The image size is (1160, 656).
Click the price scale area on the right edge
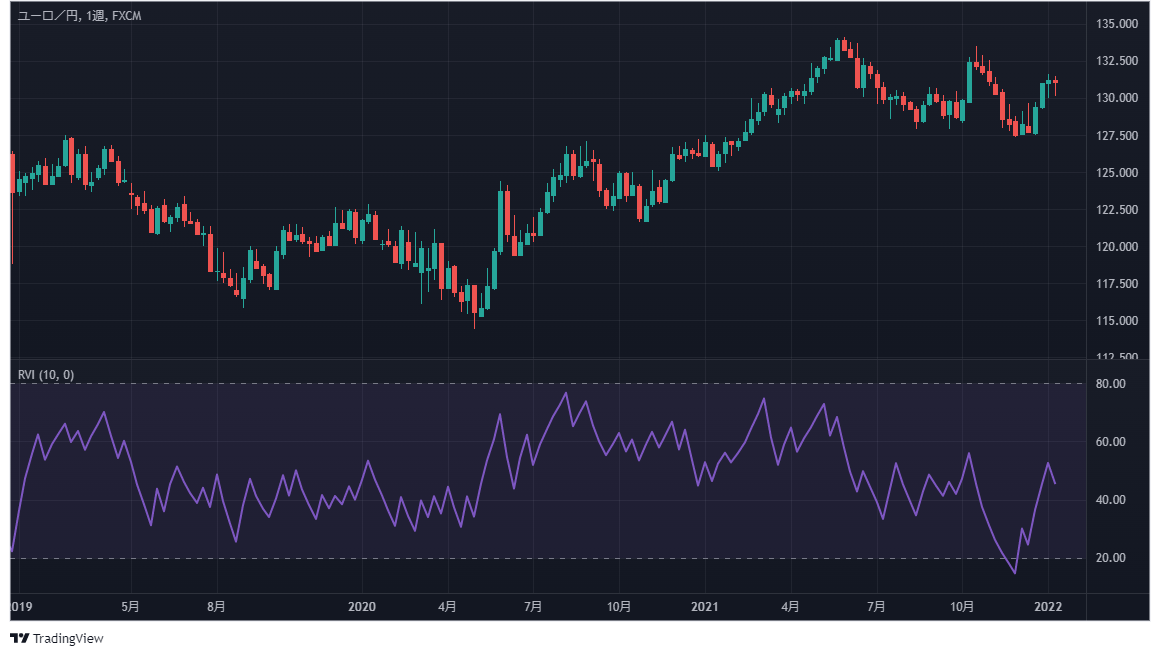pos(1120,200)
